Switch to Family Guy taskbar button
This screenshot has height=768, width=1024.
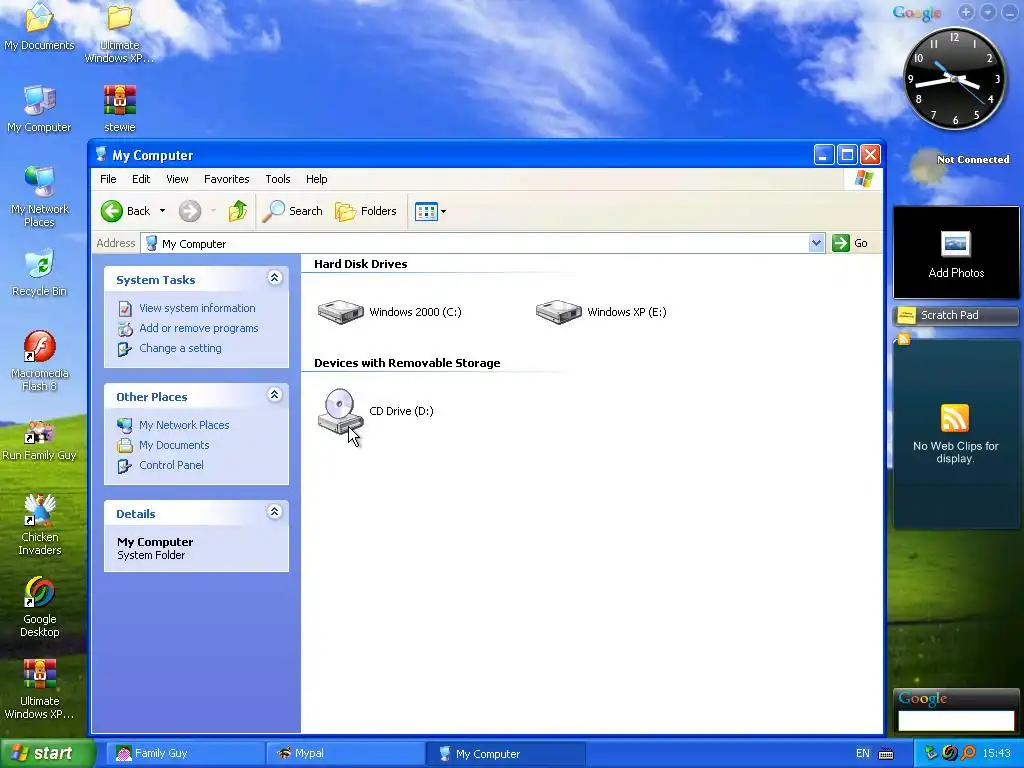point(184,753)
